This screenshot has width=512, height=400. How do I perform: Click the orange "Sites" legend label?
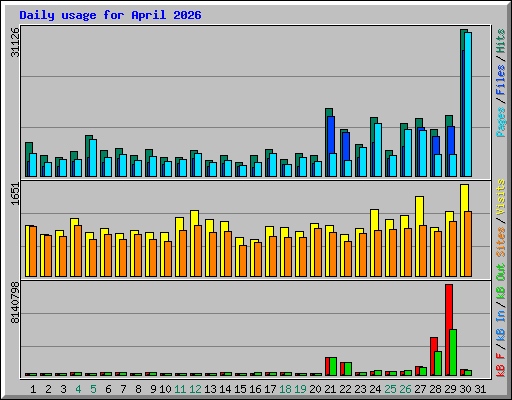point(501,242)
